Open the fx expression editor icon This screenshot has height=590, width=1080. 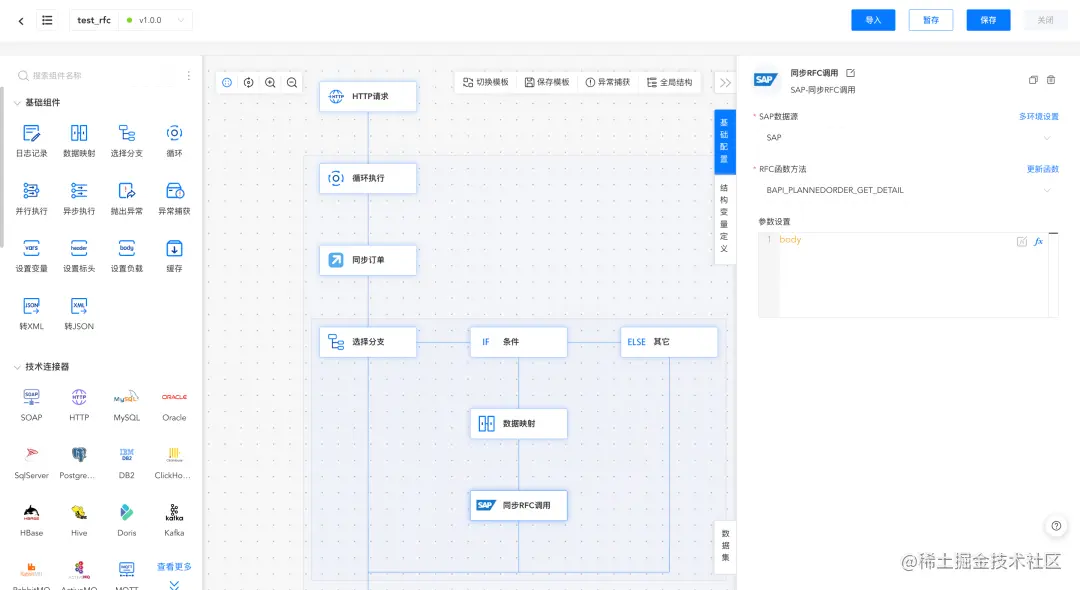click(1039, 242)
